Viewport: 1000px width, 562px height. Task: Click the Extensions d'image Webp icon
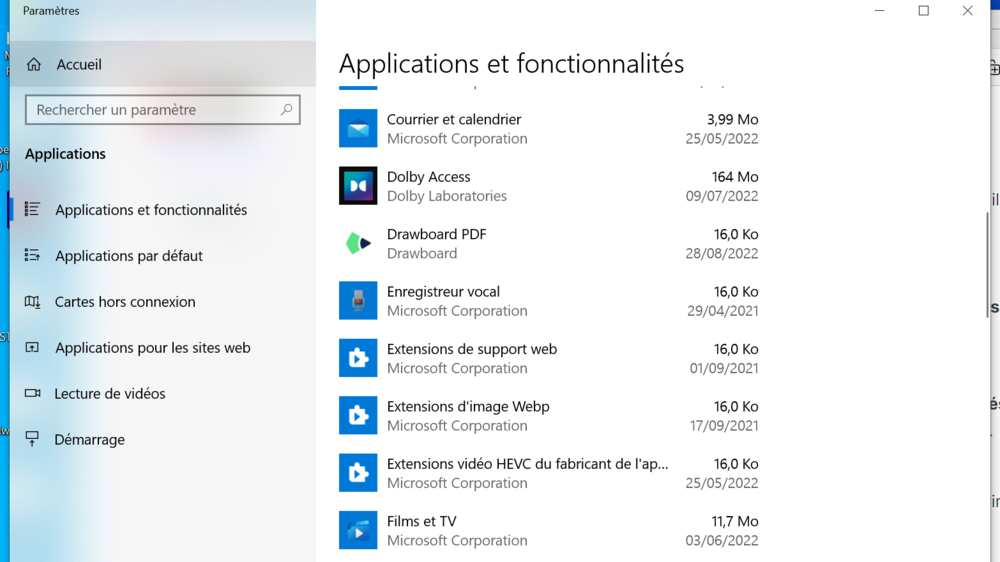(x=358, y=415)
